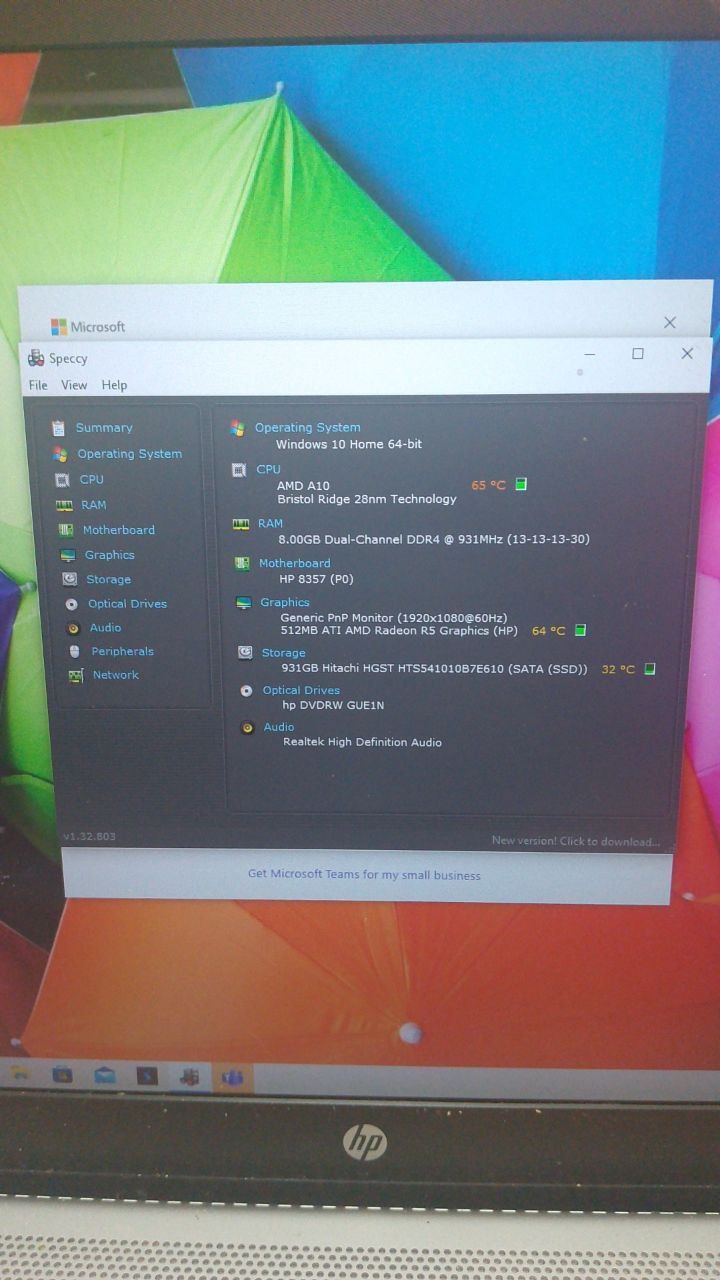Click New version download link
The height and width of the screenshot is (1280, 720).
pyautogui.click(x=575, y=841)
